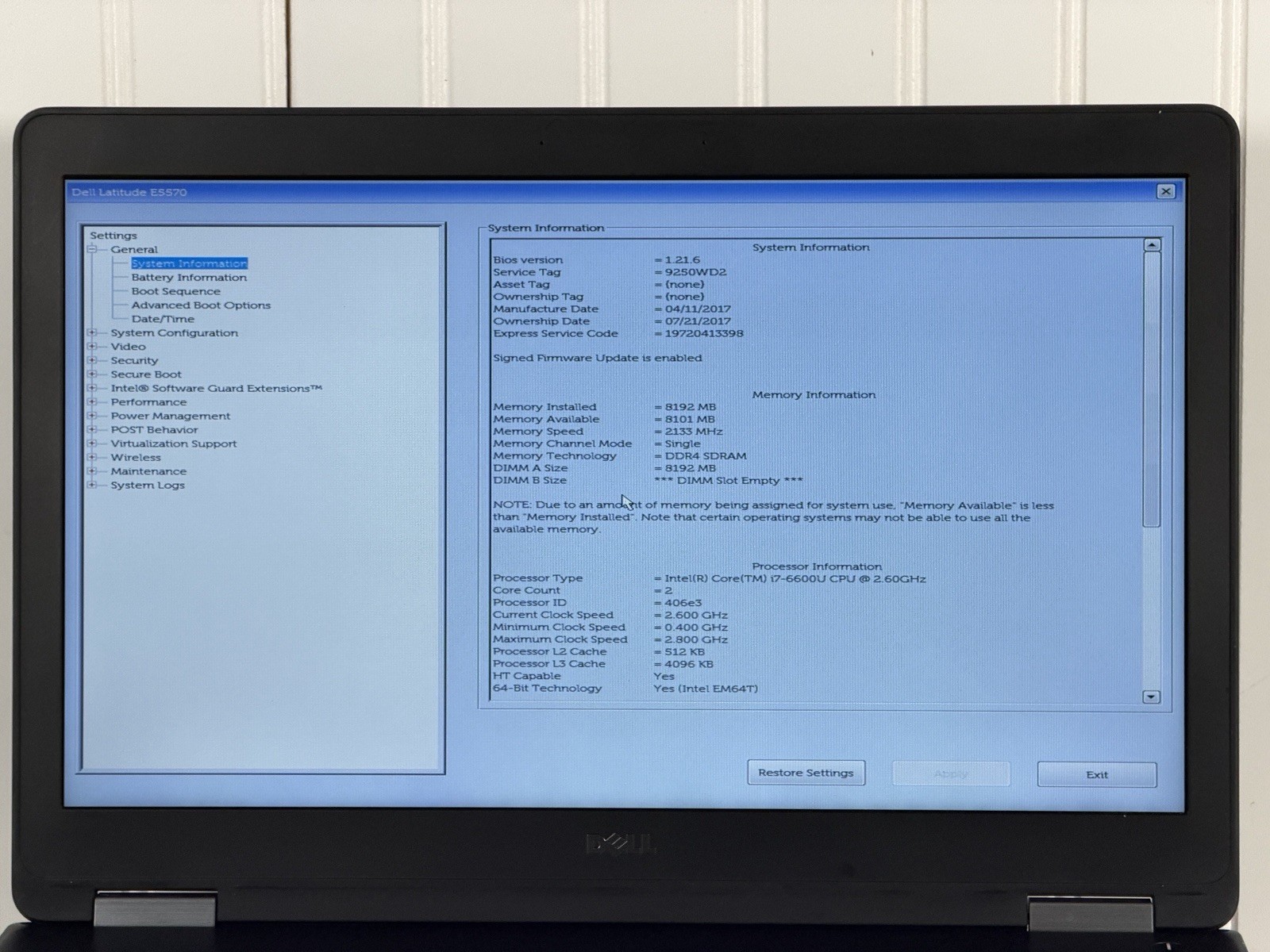
Task: Click 64-Bit Technology value Intel EM64T
Action: coord(706,689)
